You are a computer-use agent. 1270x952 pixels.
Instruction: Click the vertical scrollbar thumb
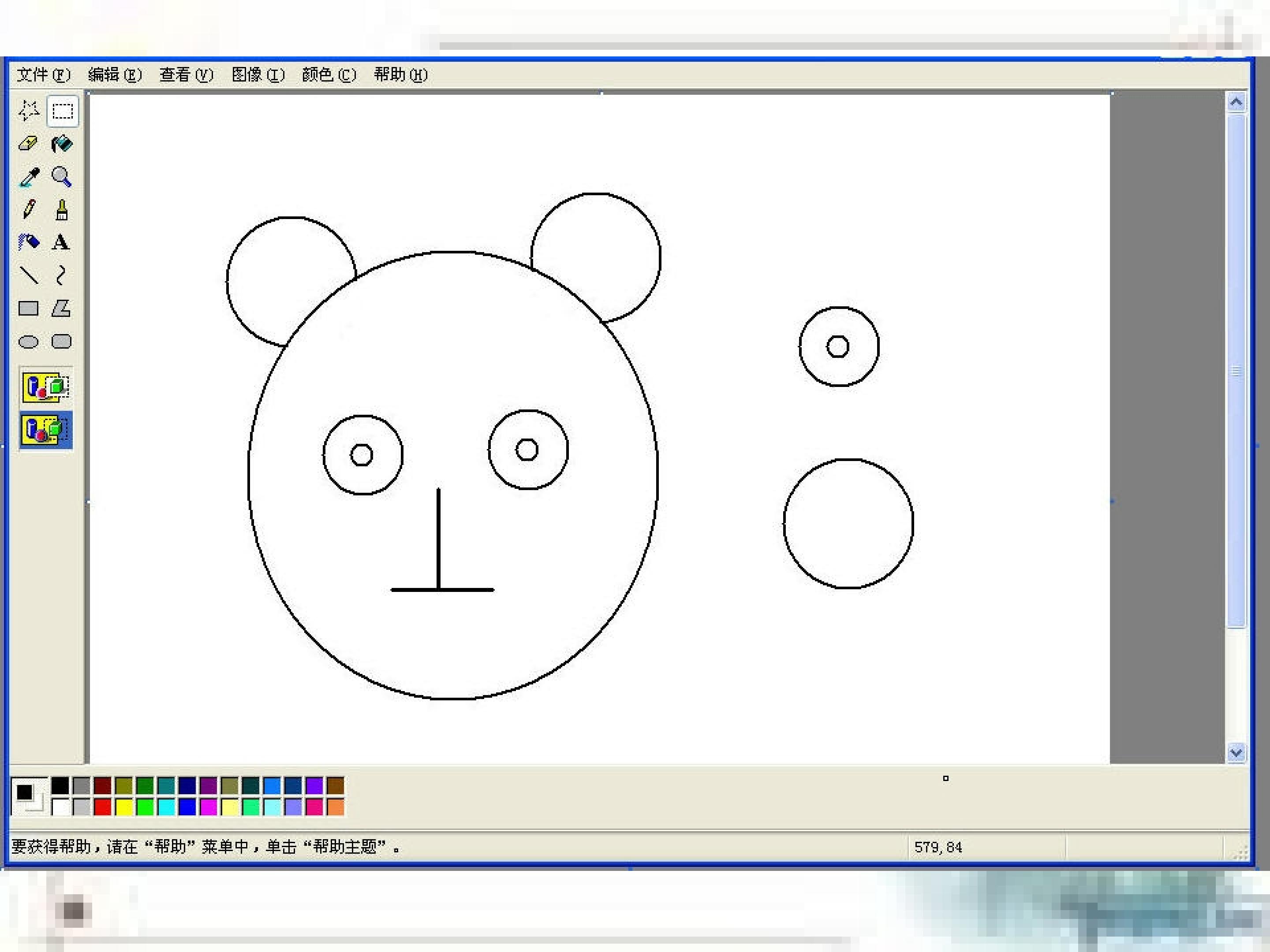pyautogui.click(x=1236, y=371)
